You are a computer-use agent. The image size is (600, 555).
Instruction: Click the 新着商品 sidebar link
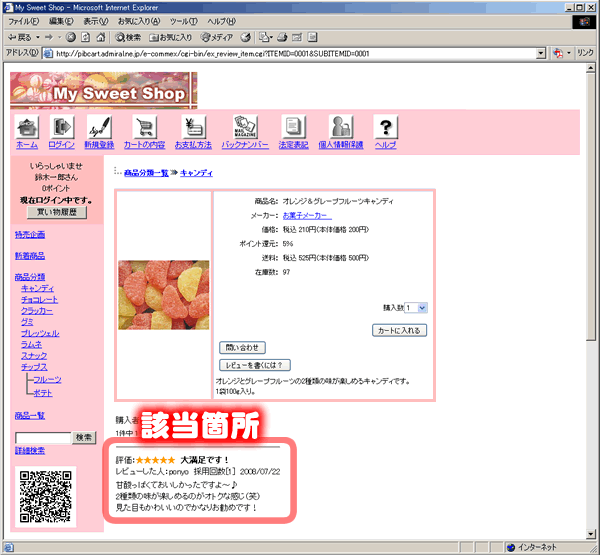[30, 256]
